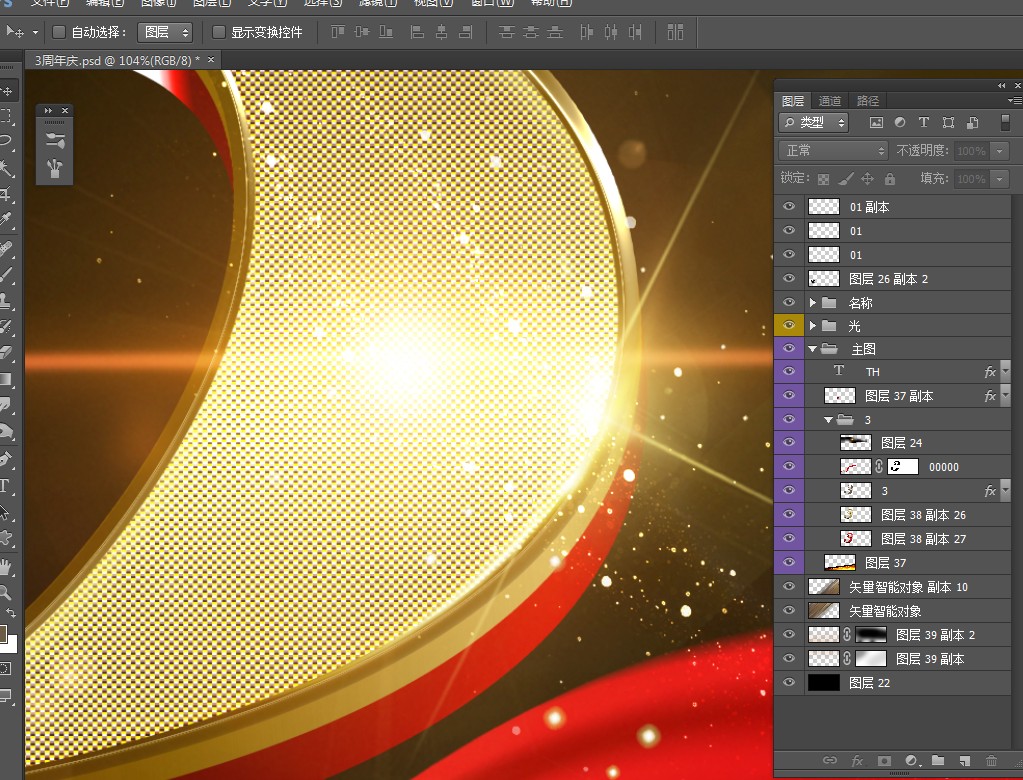Select the Eyedropper tool
Image resolution: width=1023 pixels, height=780 pixels.
[x=6, y=219]
